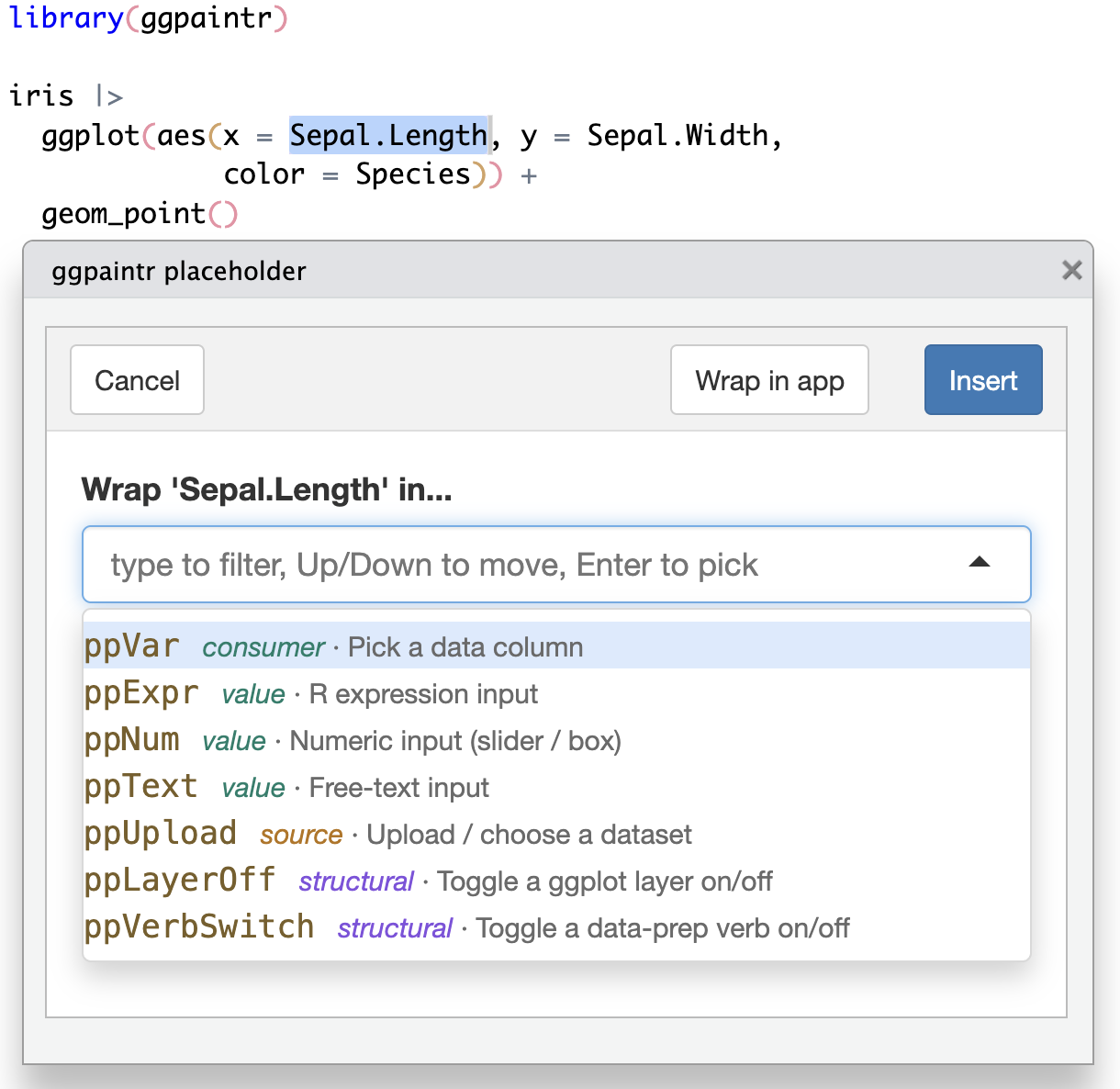This screenshot has height=1089, width=1120.
Task: Click highlighted Sepal.Length in the code
Action: click(388, 135)
